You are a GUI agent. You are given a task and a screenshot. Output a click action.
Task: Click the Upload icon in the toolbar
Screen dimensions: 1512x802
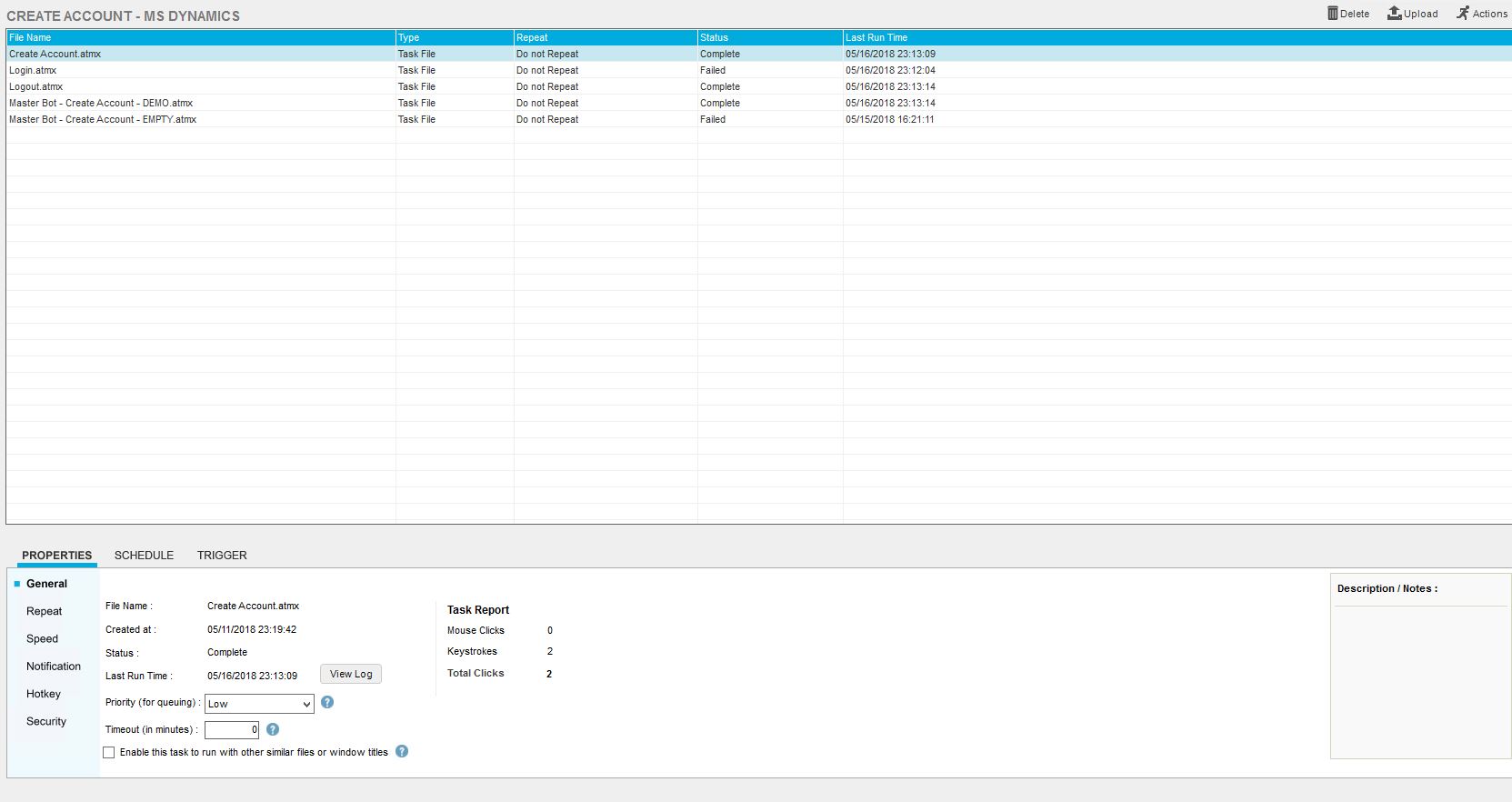pyautogui.click(x=1394, y=14)
